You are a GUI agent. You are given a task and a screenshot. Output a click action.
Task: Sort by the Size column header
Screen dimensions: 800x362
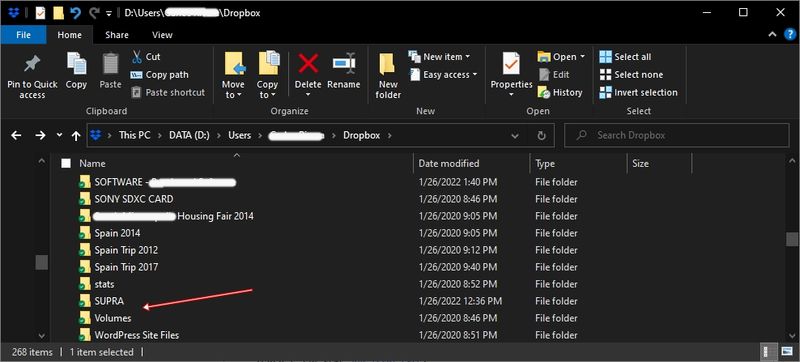(x=659, y=164)
